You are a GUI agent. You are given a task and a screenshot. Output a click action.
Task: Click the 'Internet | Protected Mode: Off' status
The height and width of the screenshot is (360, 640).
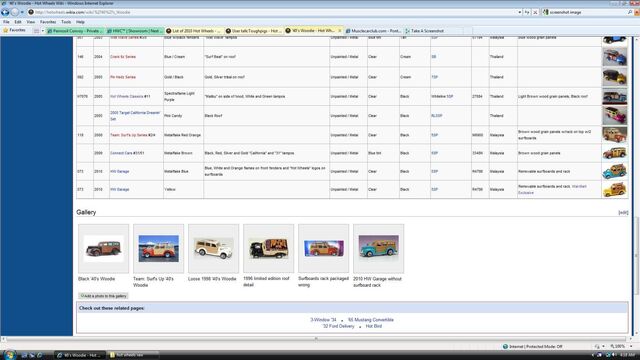click(x=533, y=347)
